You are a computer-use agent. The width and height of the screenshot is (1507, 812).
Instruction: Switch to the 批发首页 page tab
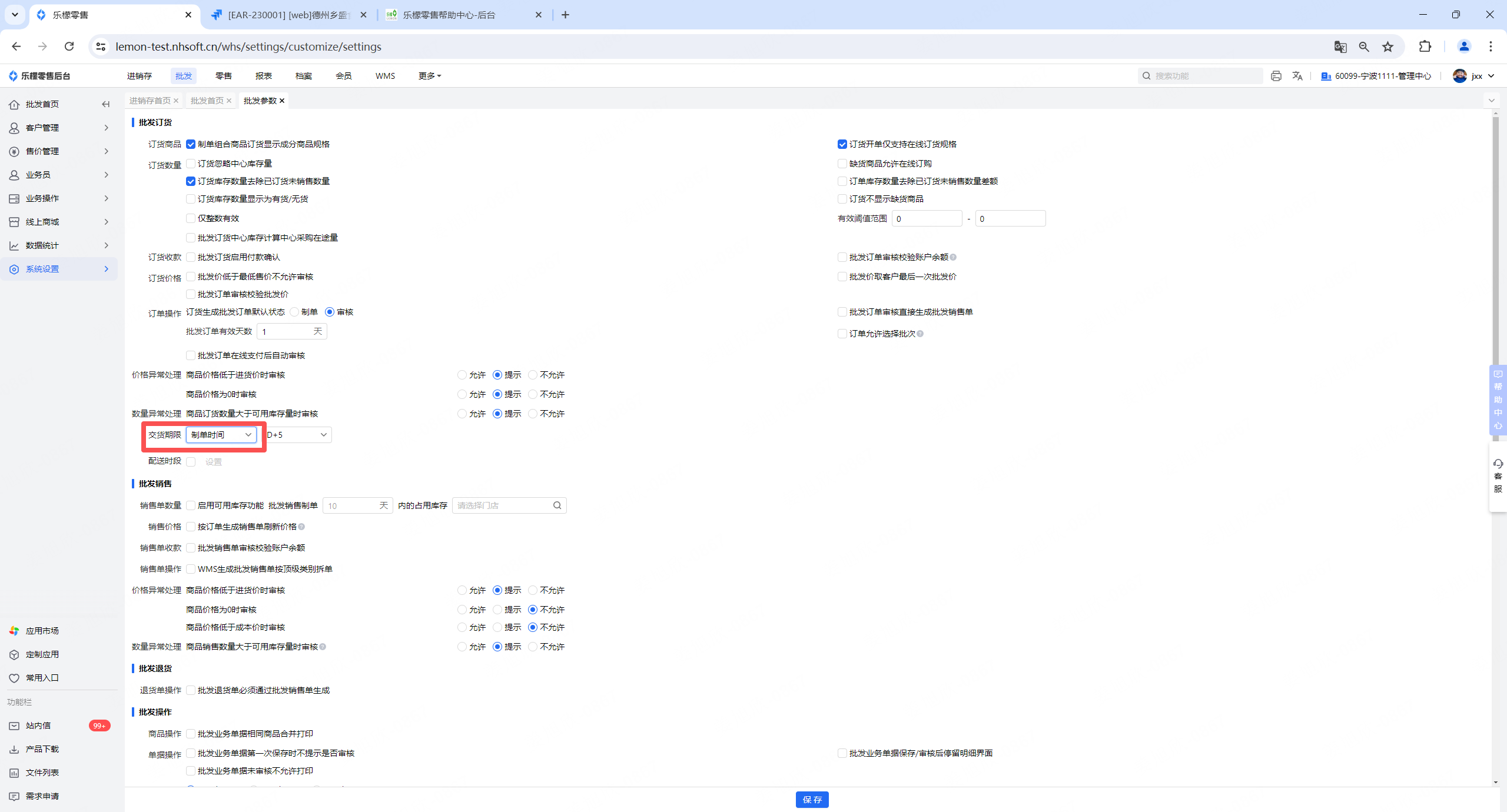click(x=207, y=101)
